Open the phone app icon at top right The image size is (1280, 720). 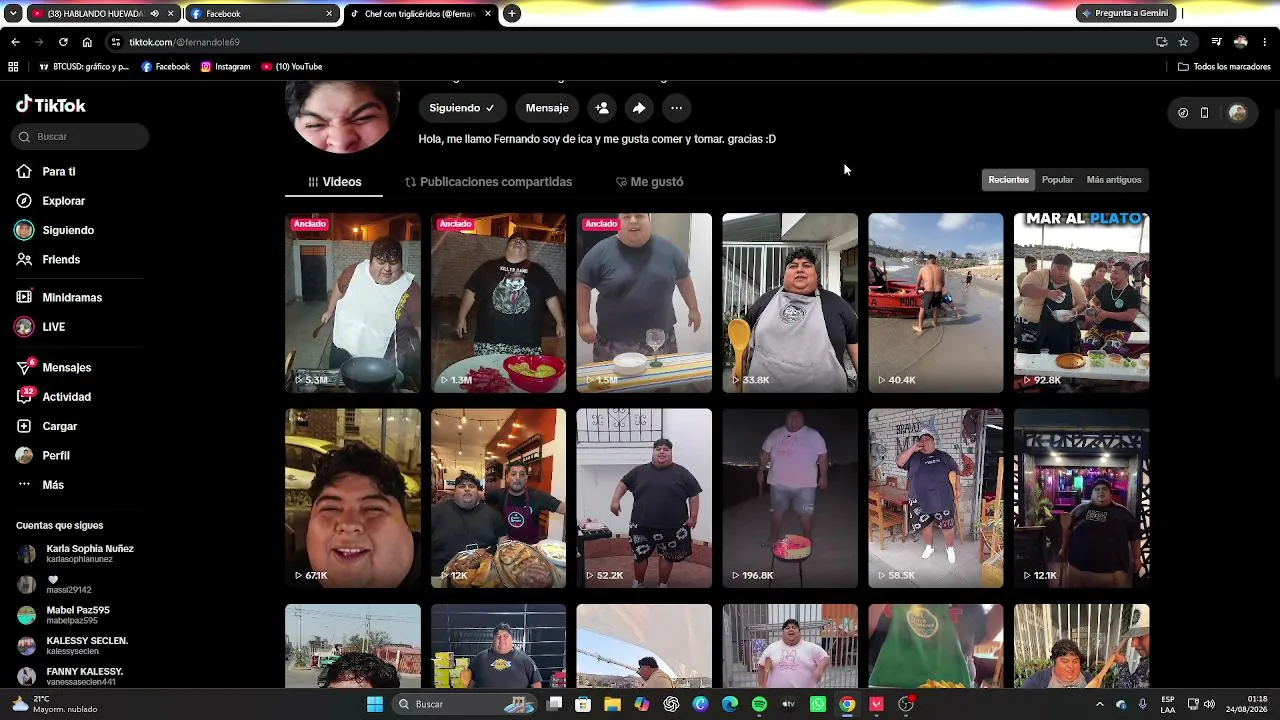(x=1204, y=113)
